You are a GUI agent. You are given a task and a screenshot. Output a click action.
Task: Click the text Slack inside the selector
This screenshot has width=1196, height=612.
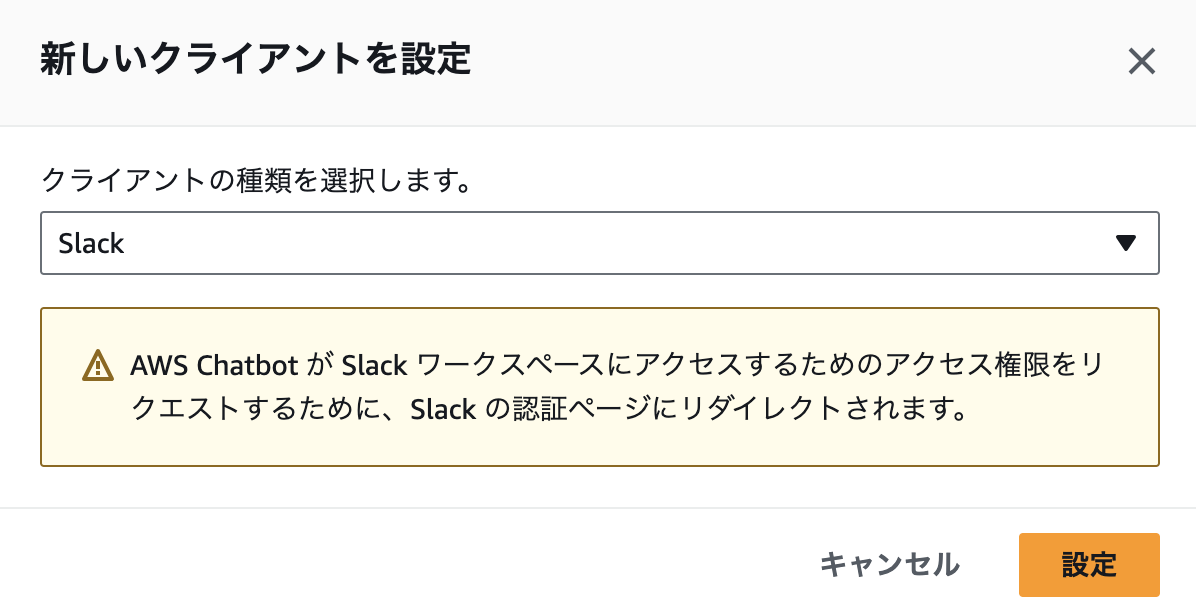pyautogui.click(x=93, y=242)
